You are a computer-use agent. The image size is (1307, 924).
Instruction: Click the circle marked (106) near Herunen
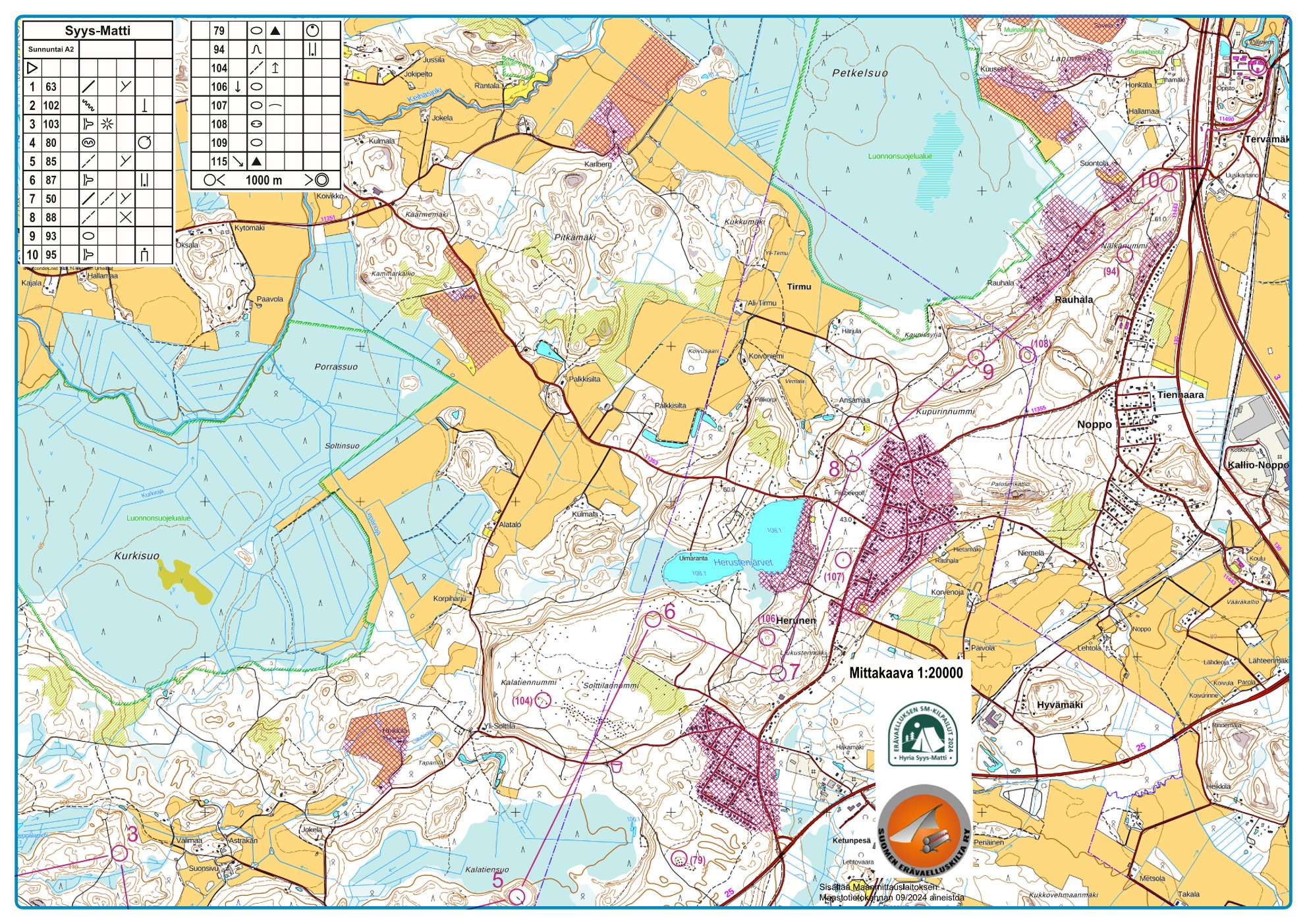pos(767,637)
